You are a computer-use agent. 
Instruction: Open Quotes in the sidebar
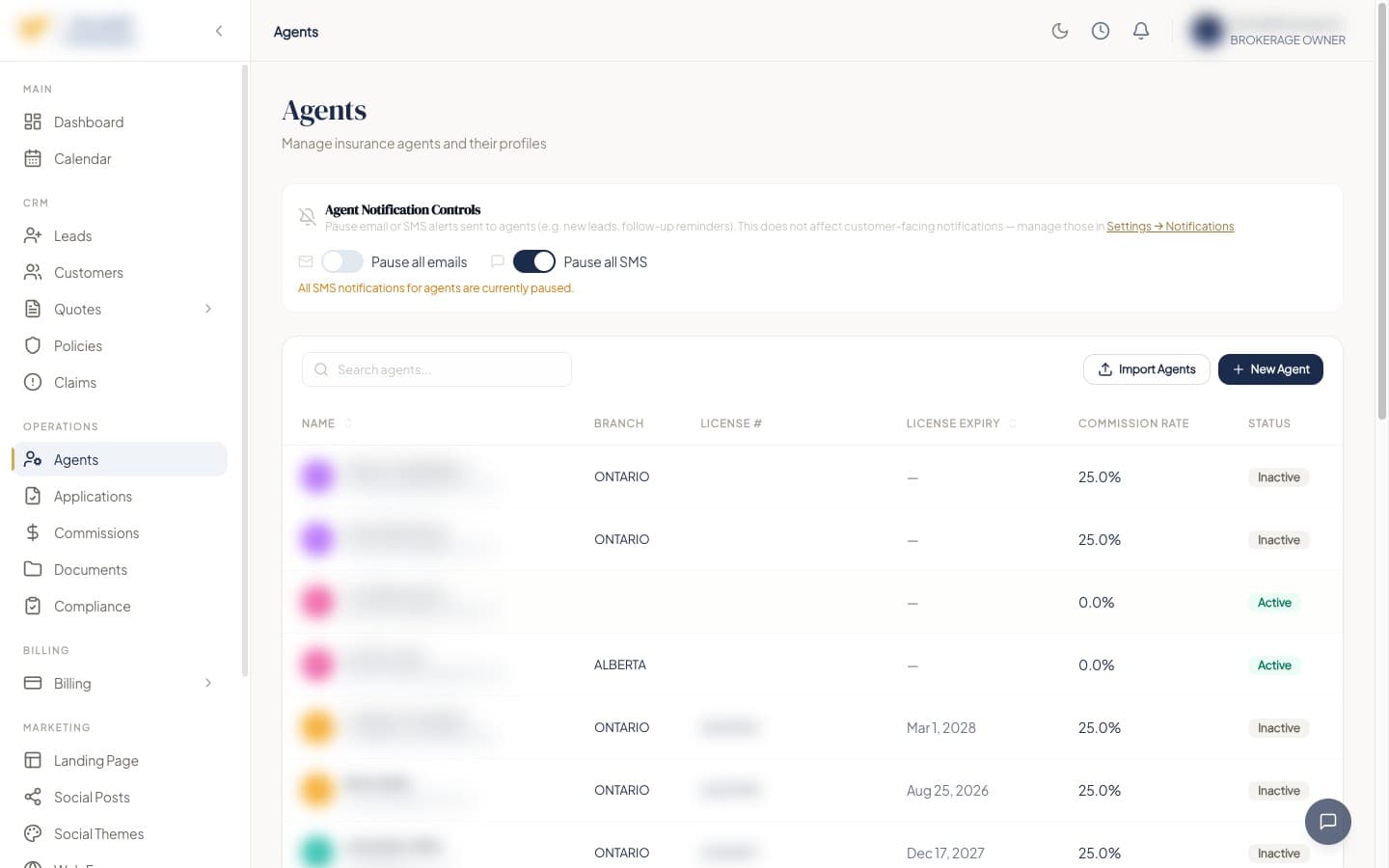(120, 309)
